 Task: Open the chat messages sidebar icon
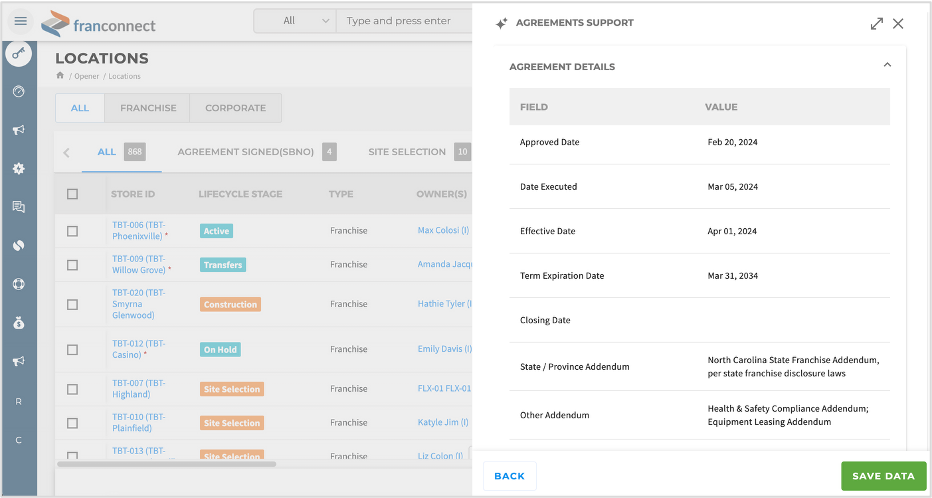click(18, 207)
